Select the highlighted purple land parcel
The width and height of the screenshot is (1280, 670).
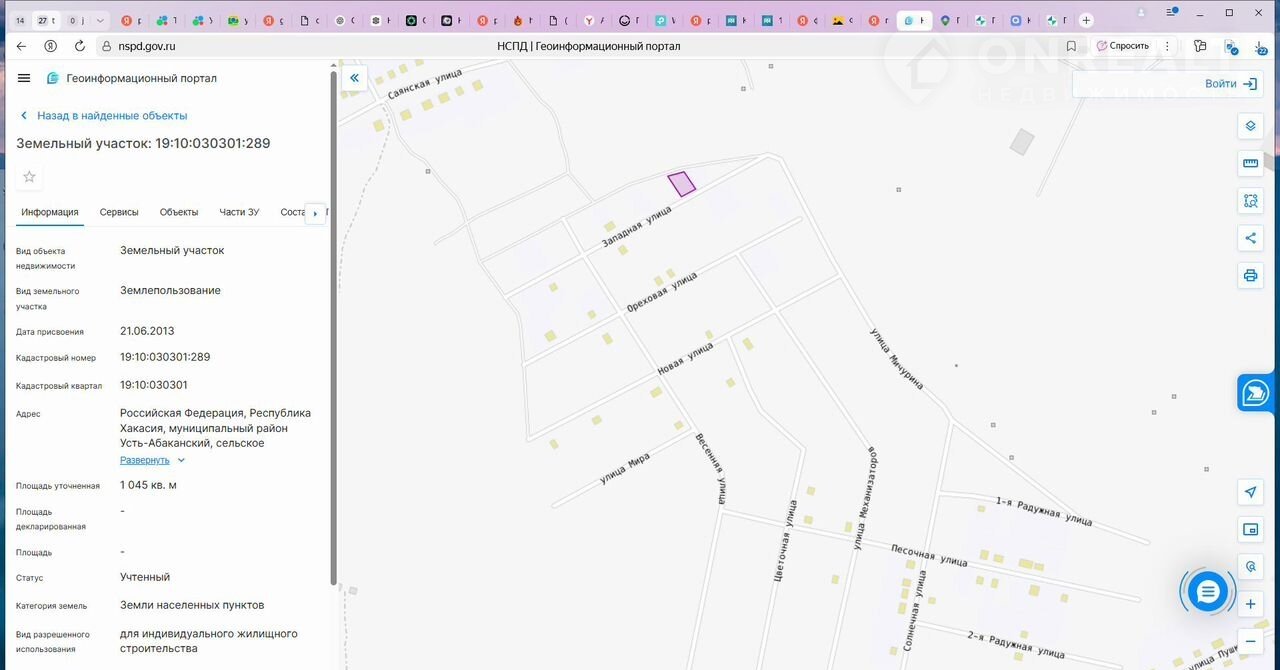tap(681, 184)
